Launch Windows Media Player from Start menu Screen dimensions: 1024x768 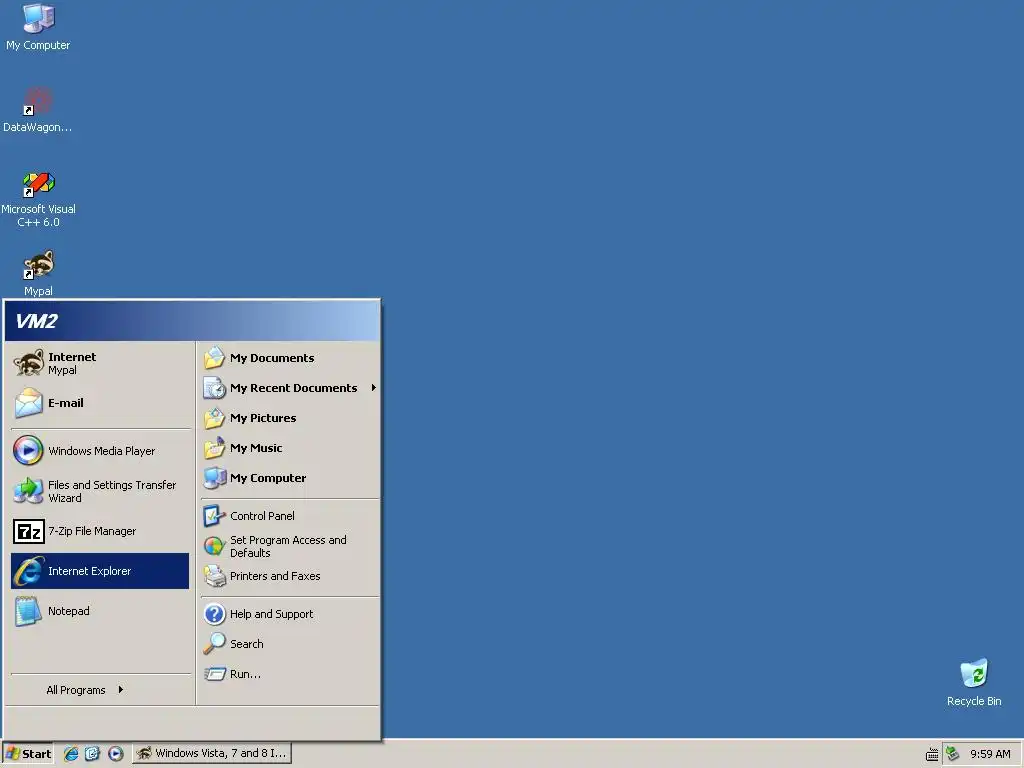(x=100, y=451)
